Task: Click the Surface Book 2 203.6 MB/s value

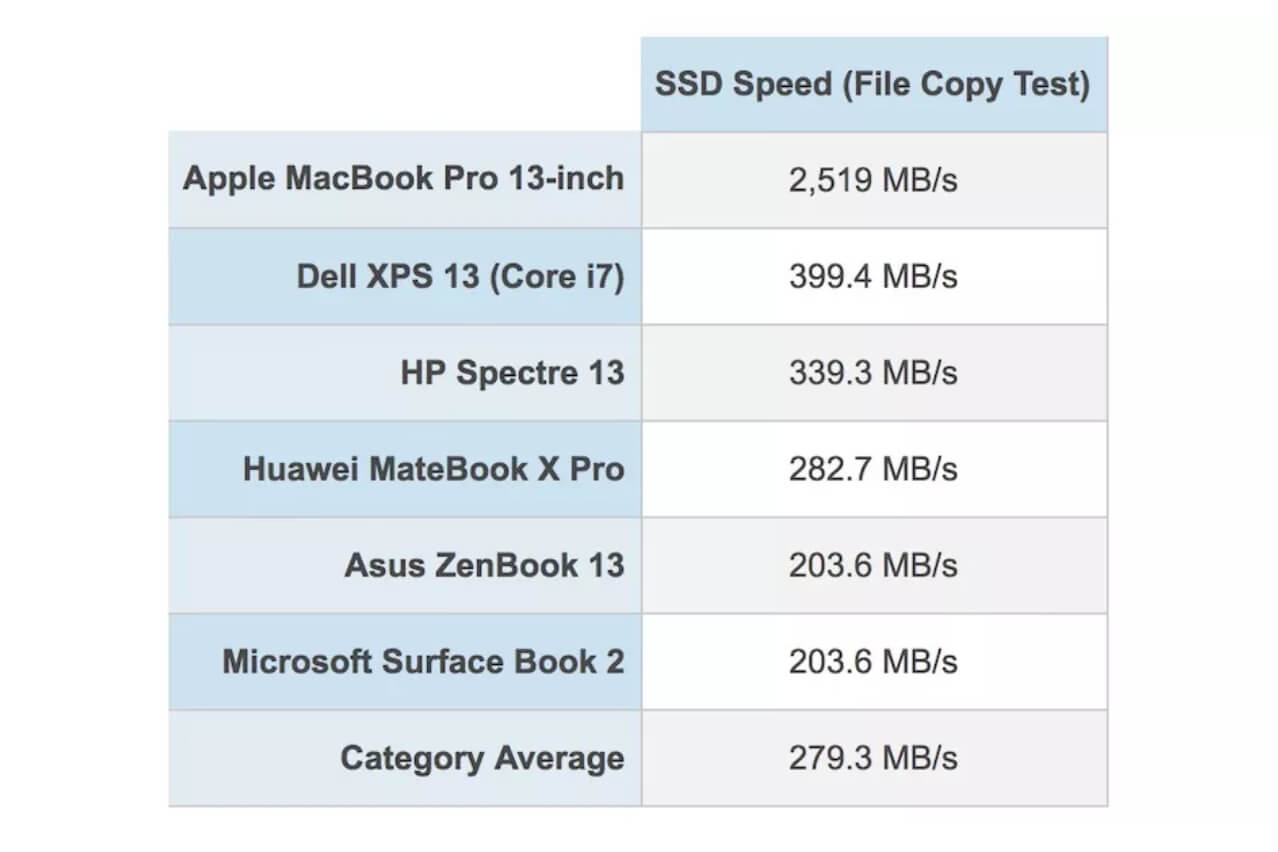Action: point(874,662)
